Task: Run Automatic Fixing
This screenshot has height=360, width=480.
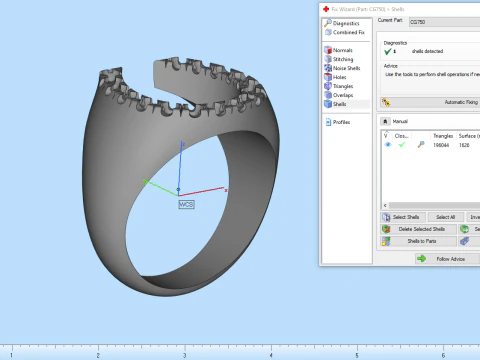Action: tap(430, 102)
